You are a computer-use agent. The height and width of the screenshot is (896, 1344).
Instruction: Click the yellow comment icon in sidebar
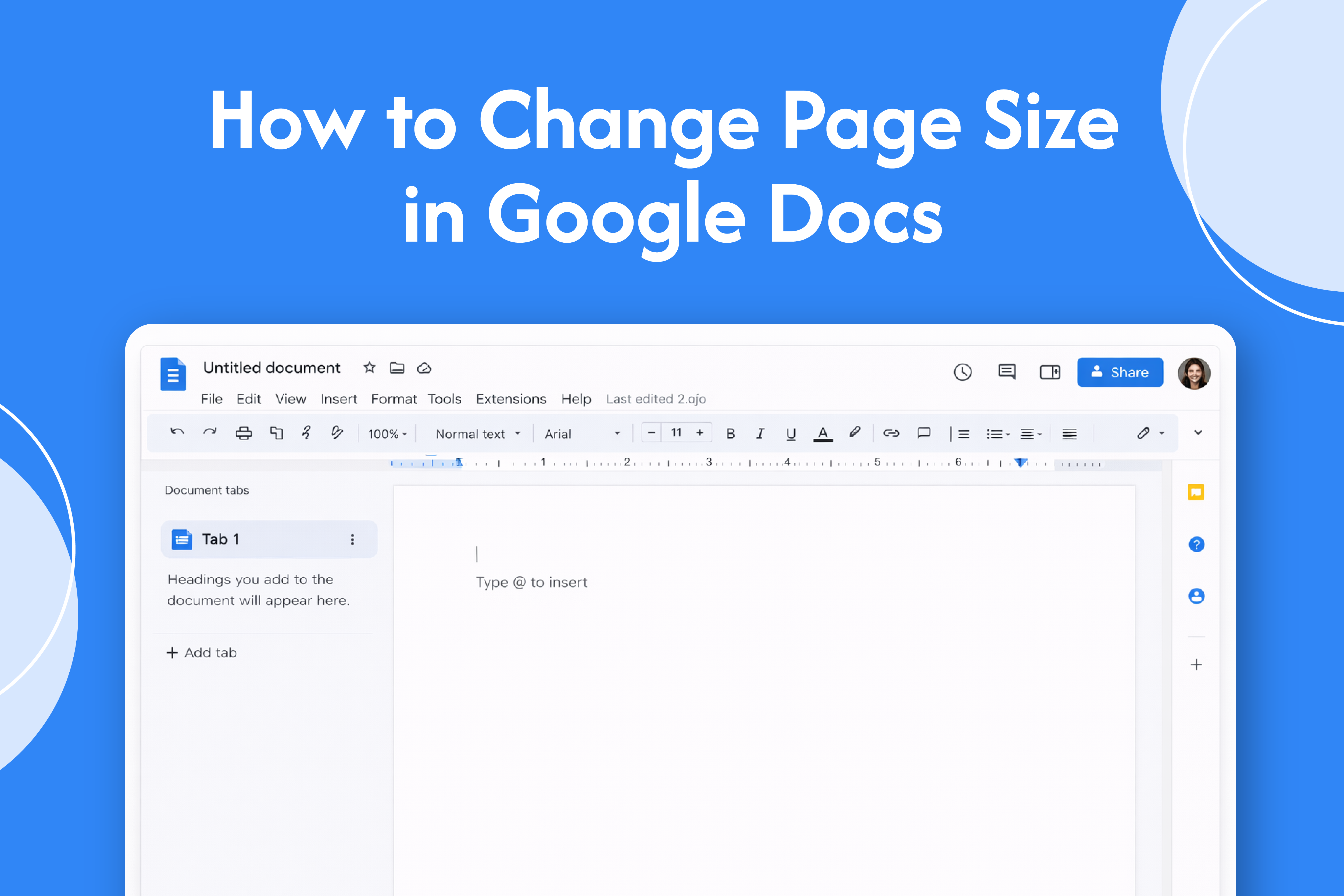[1196, 492]
